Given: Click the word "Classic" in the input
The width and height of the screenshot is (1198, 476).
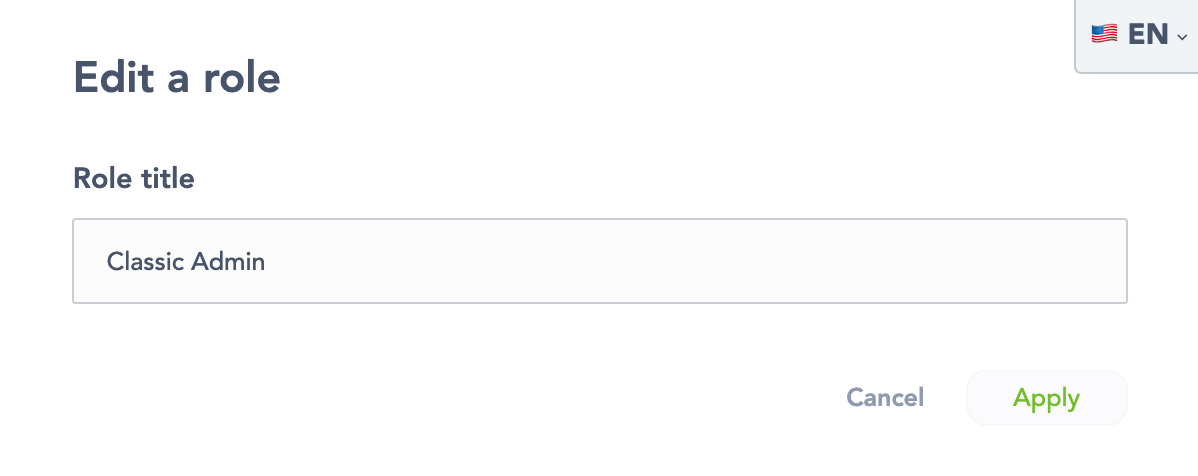Looking at the screenshot, I should [x=144, y=262].
